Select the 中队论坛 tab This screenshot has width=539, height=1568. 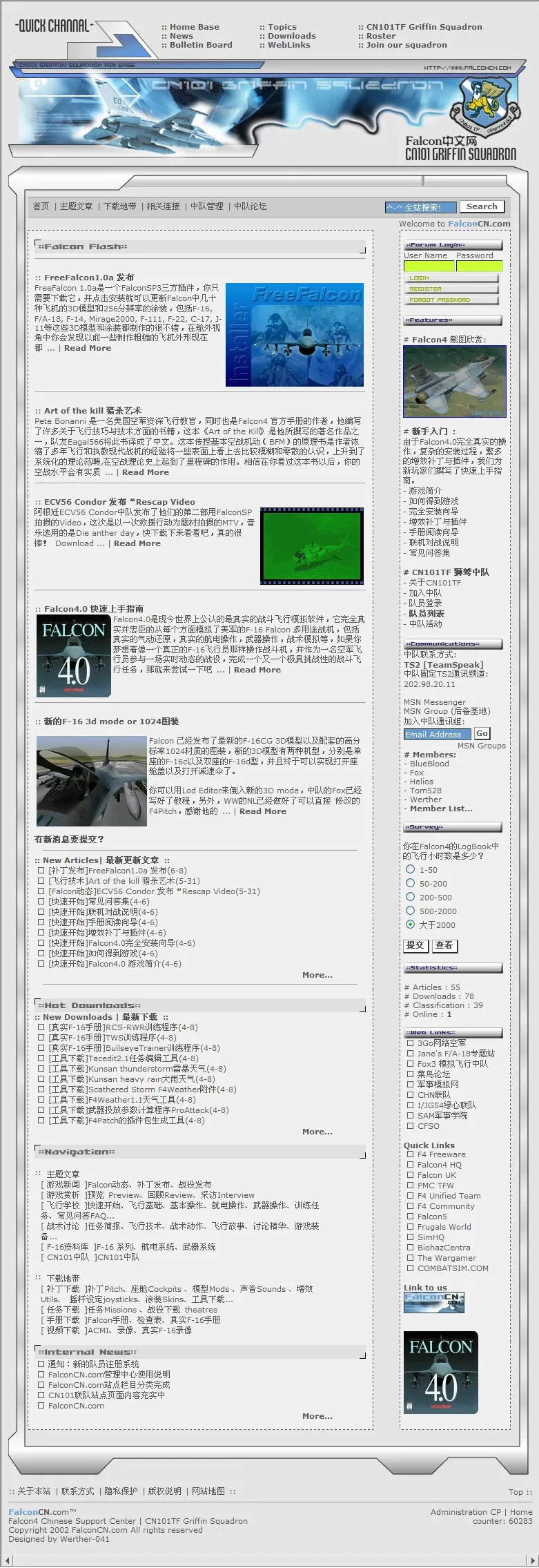(x=250, y=206)
